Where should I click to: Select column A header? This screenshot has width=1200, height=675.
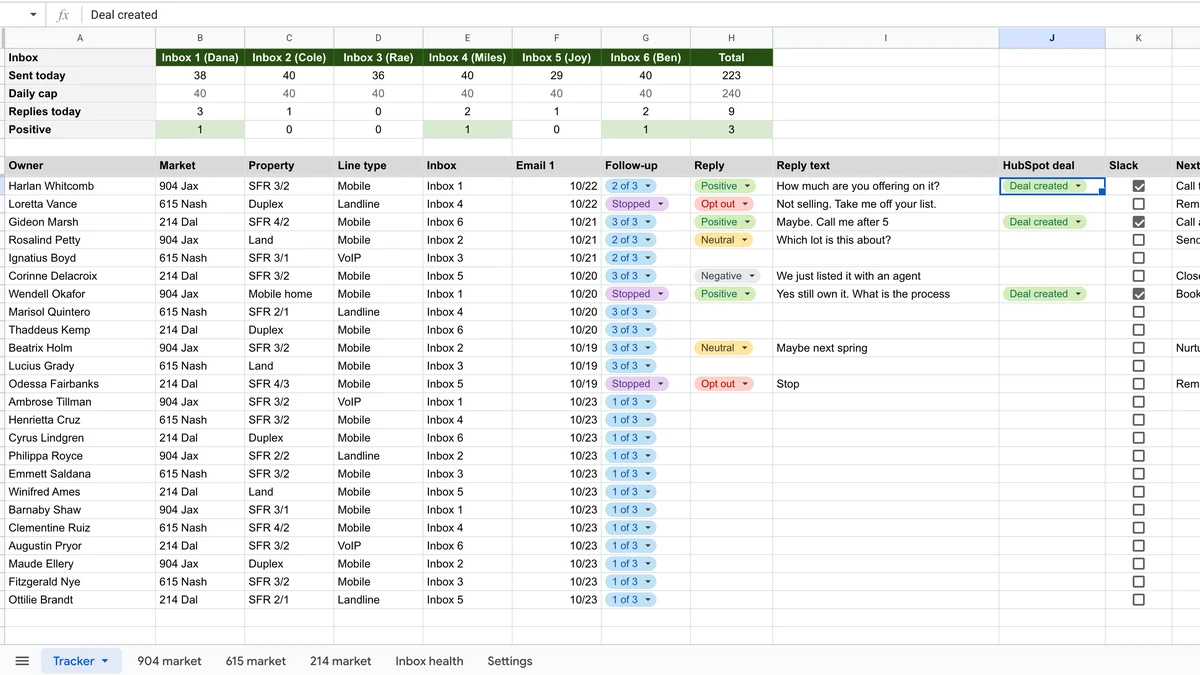[80, 38]
